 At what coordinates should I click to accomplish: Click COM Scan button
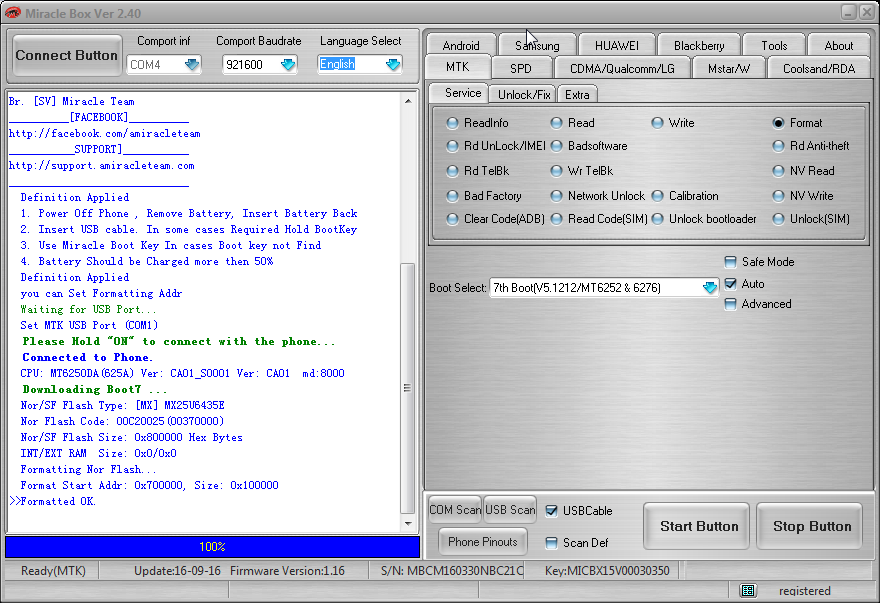pyautogui.click(x=455, y=510)
